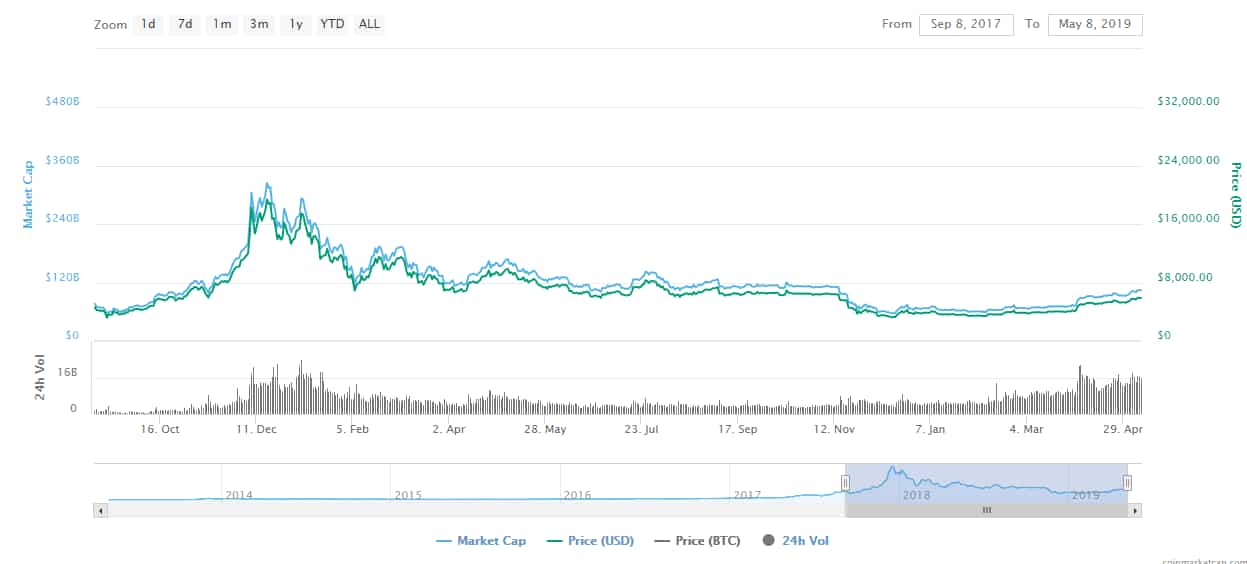Click the $8,000.00 price axis label
The image size is (1247, 564).
point(1185,277)
